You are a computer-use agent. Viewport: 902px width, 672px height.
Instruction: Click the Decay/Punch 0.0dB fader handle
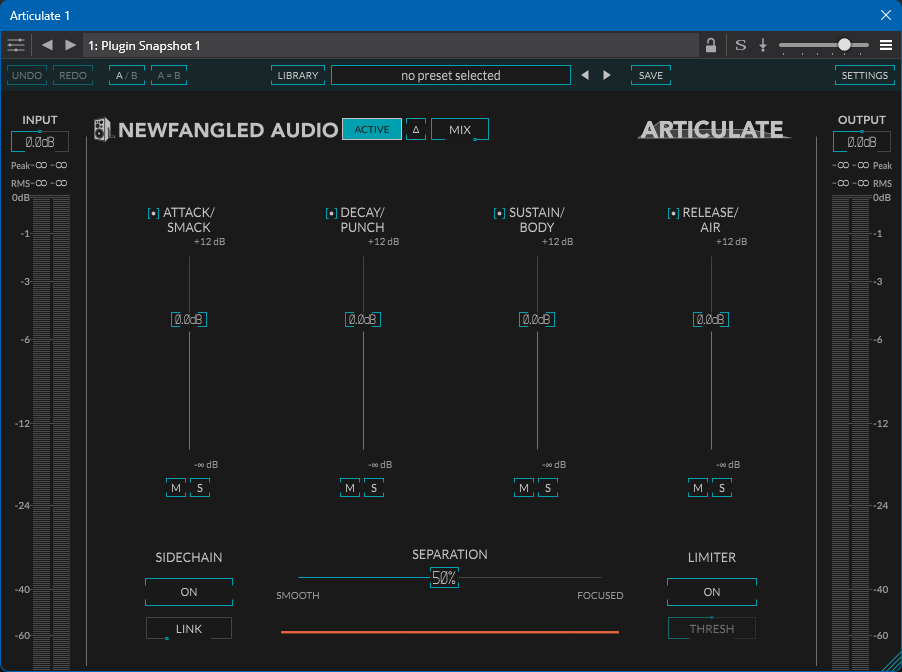363,319
